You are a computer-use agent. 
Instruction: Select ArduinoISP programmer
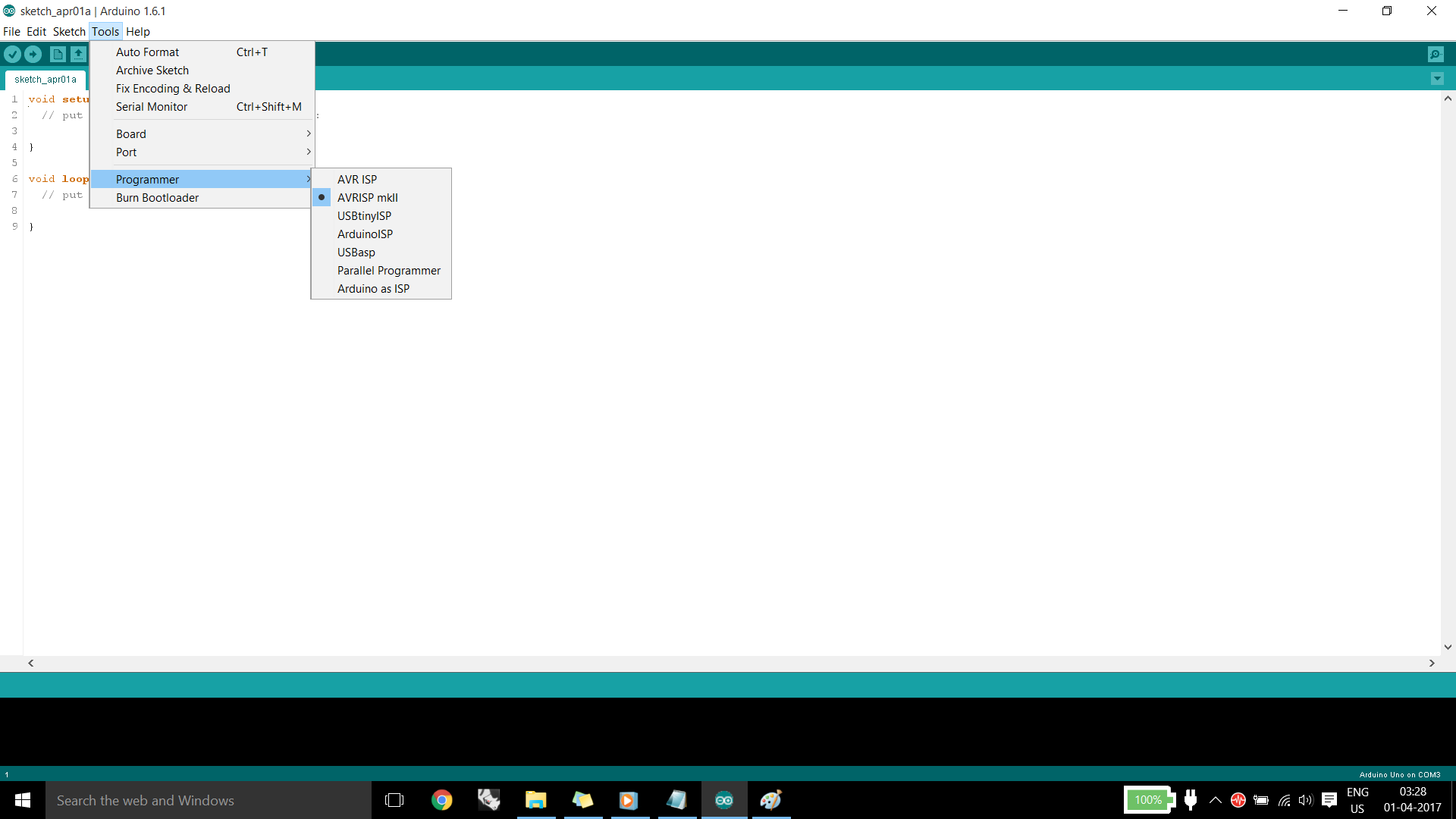click(x=381, y=234)
